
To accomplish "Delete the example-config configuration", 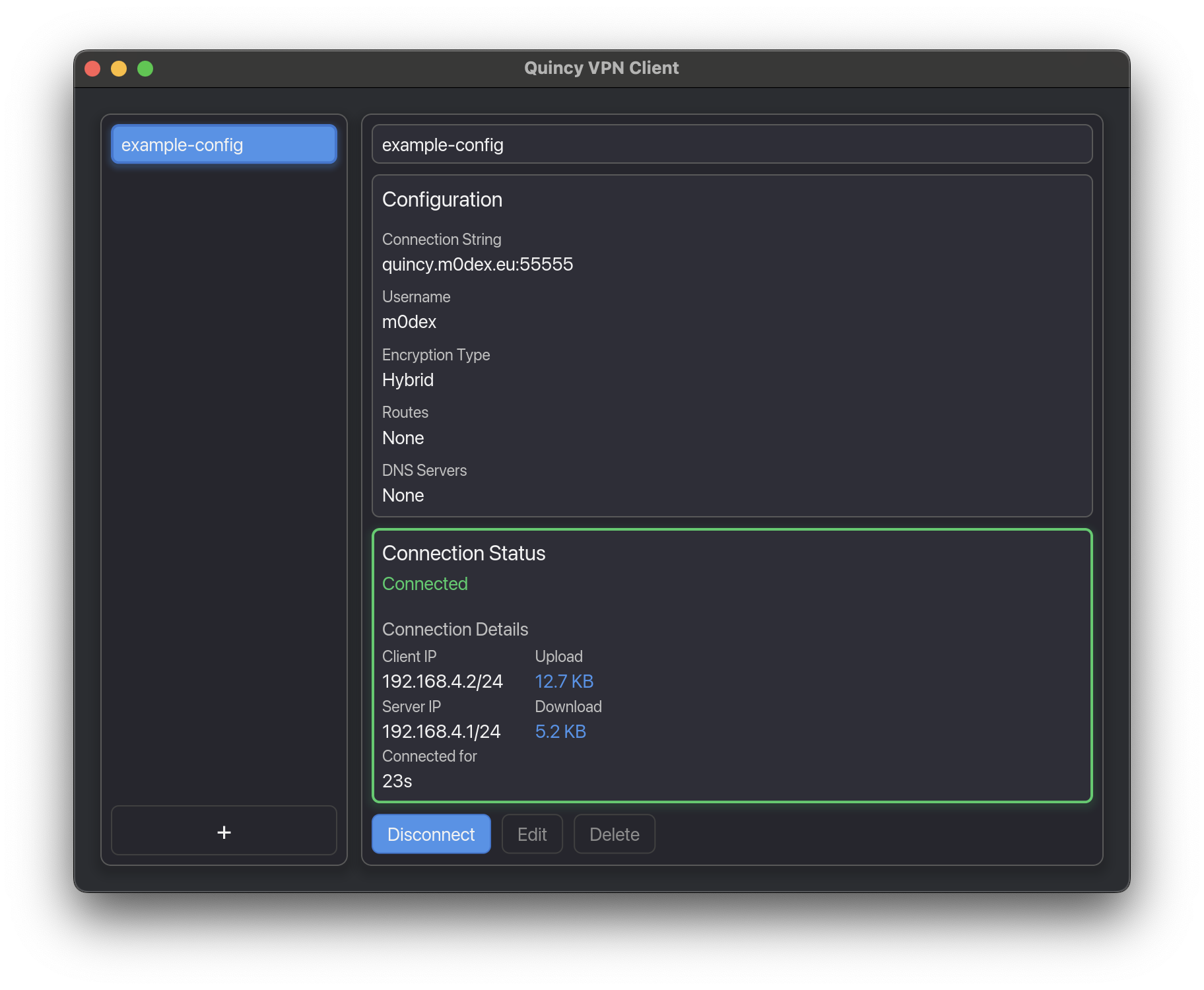I will [615, 834].
